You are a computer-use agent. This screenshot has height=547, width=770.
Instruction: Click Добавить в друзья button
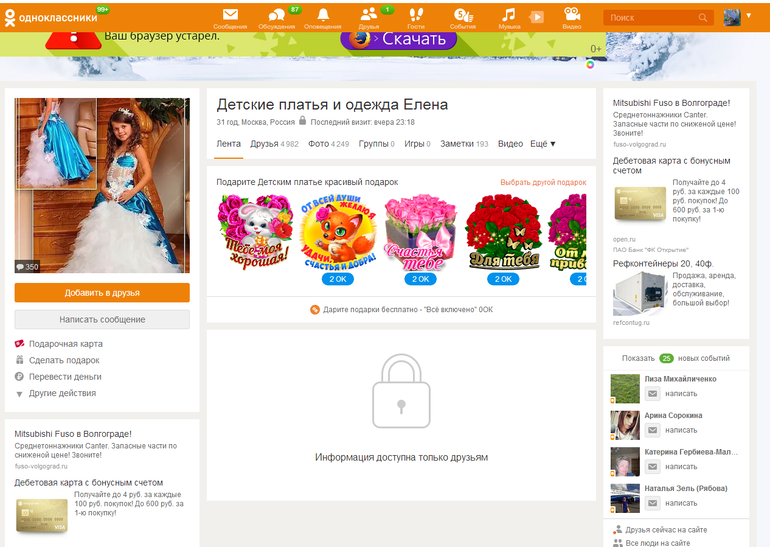[102, 293]
